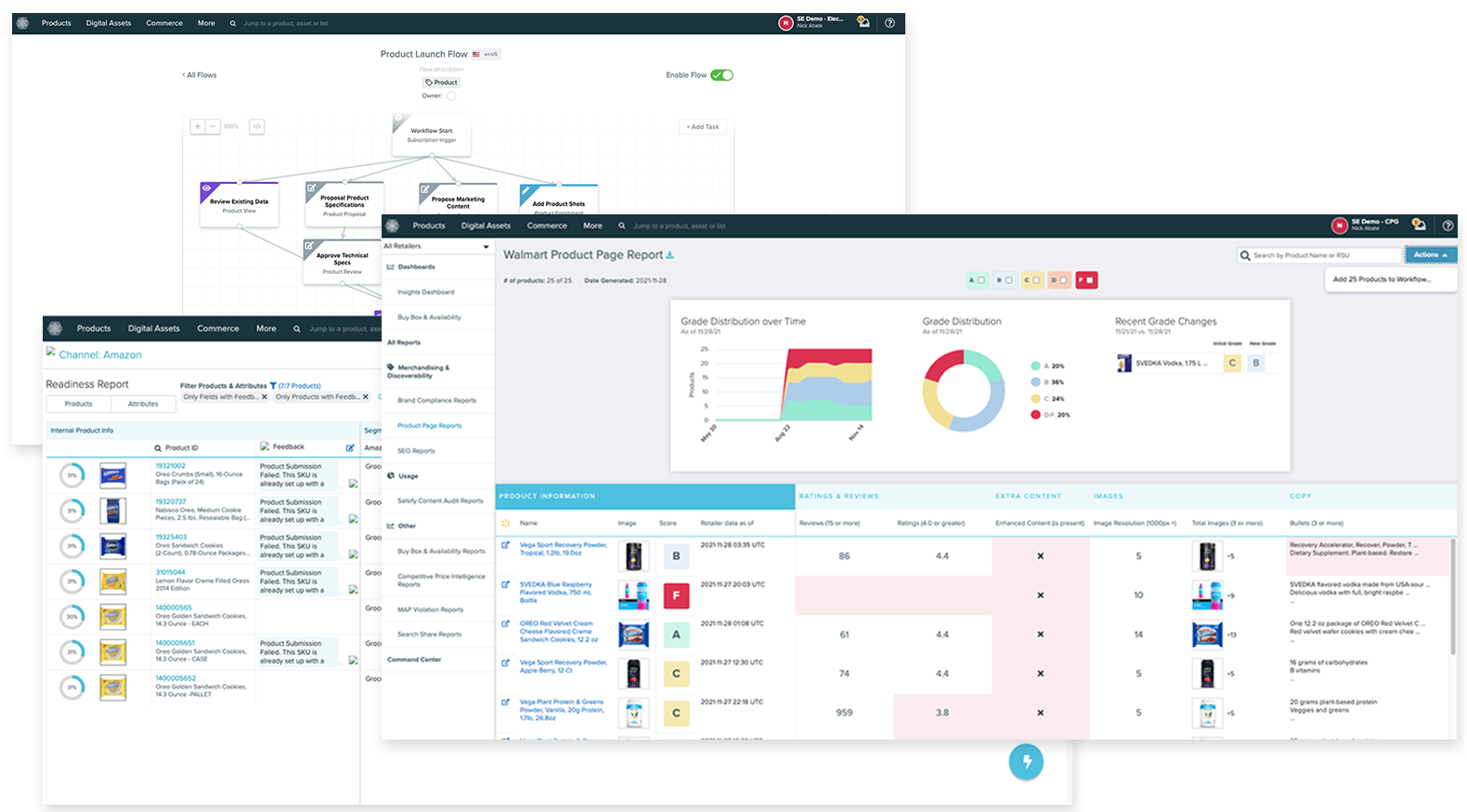Image resolution: width=1467 pixels, height=812 pixels.
Task: Click the help icon in Product Launch Flow window
Action: tap(889, 23)
